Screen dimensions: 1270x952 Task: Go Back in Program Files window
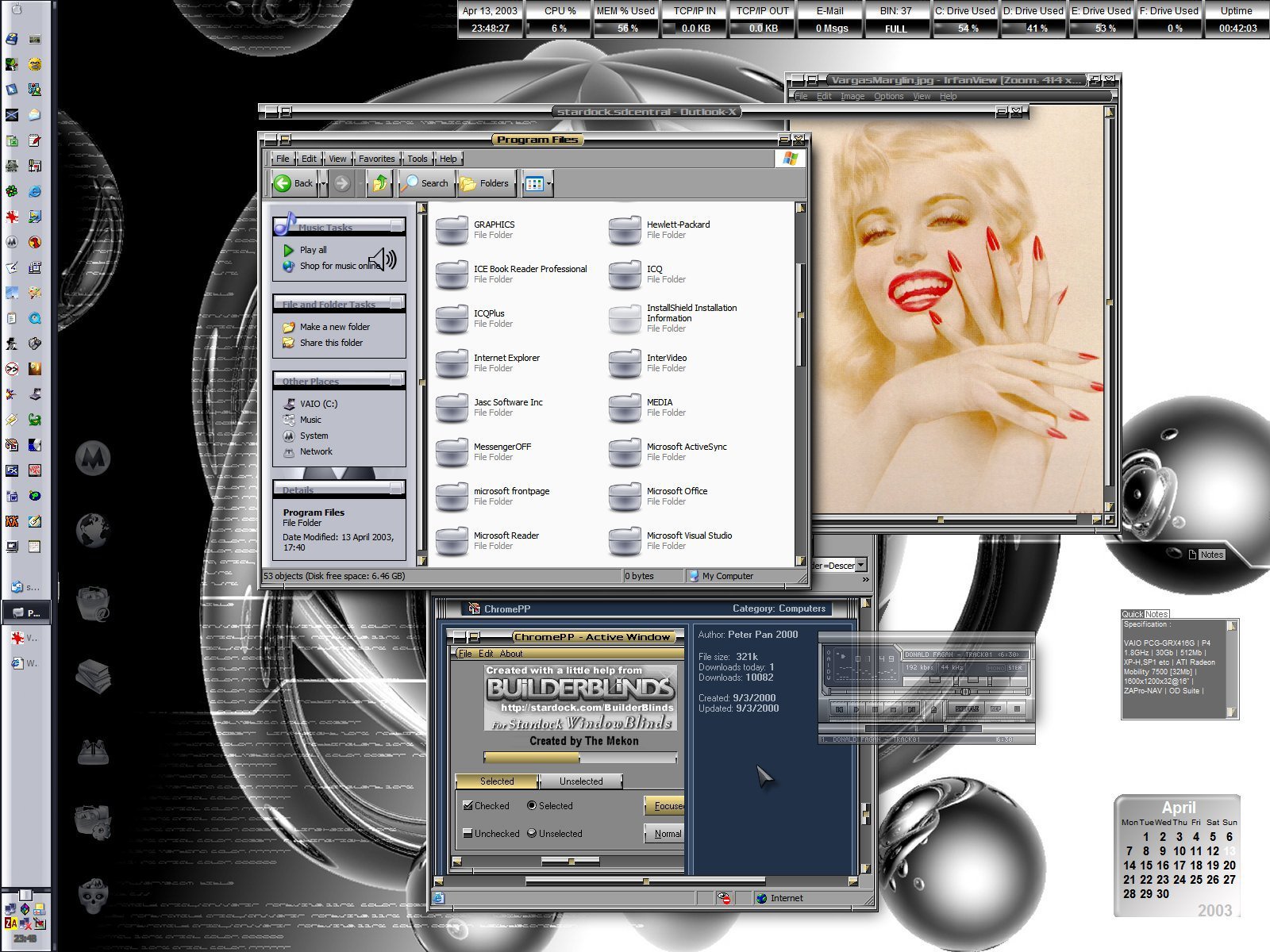[x=294, y=183]
